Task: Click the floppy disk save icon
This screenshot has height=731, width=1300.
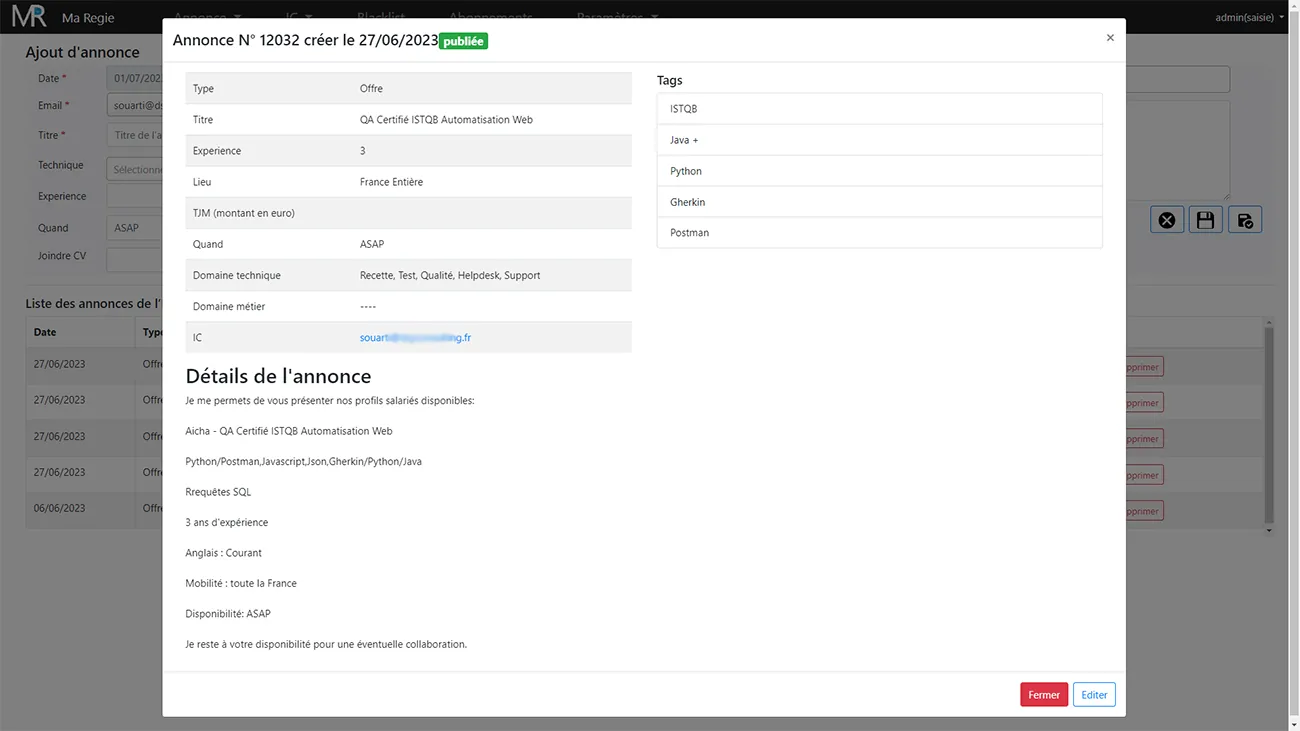Action: tap(1205, 220)
